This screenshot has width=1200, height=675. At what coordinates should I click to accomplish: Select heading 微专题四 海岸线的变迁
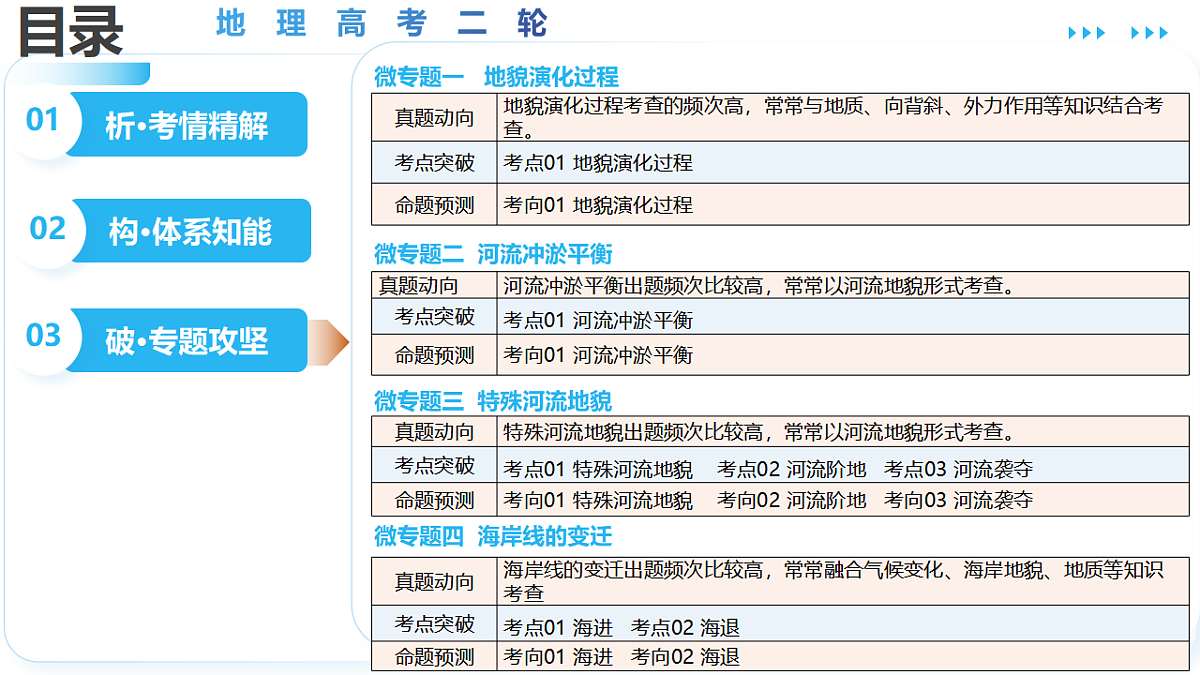493,537
